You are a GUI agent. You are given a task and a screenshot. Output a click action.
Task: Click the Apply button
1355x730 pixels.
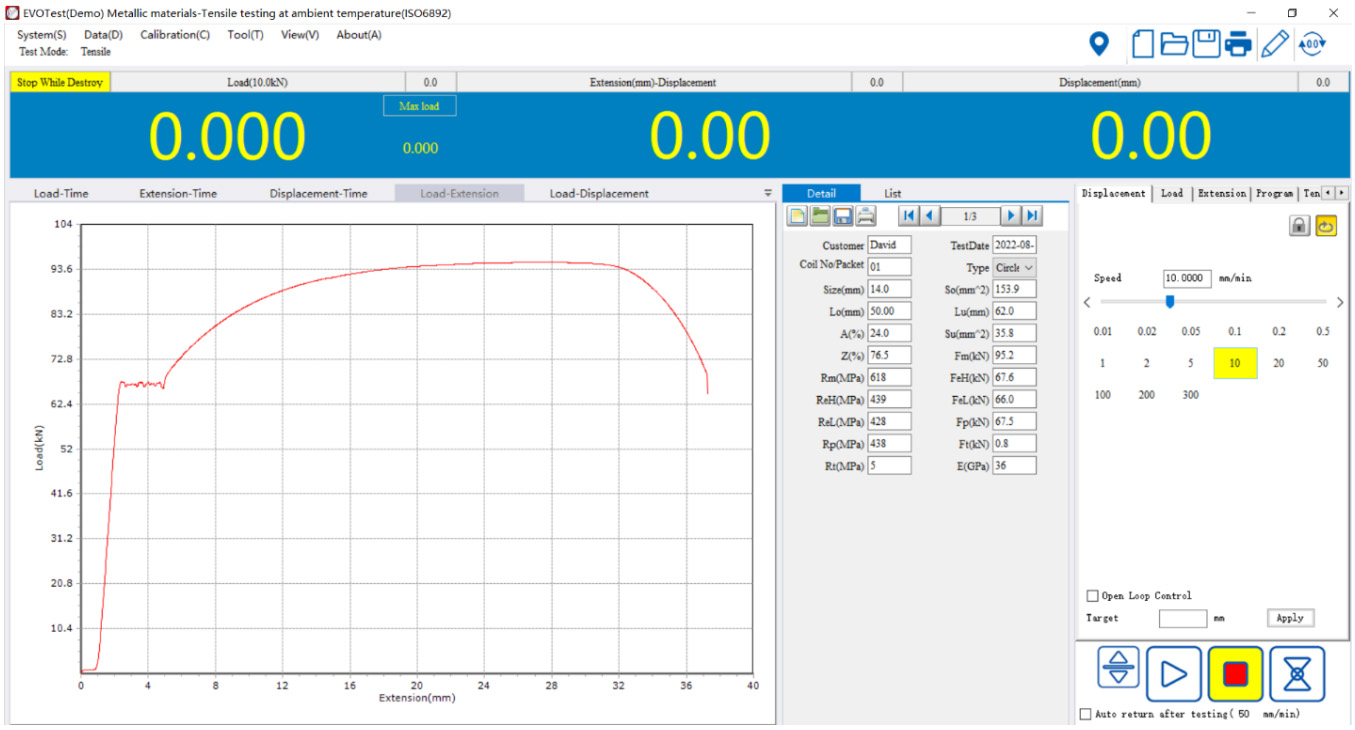1290,618
